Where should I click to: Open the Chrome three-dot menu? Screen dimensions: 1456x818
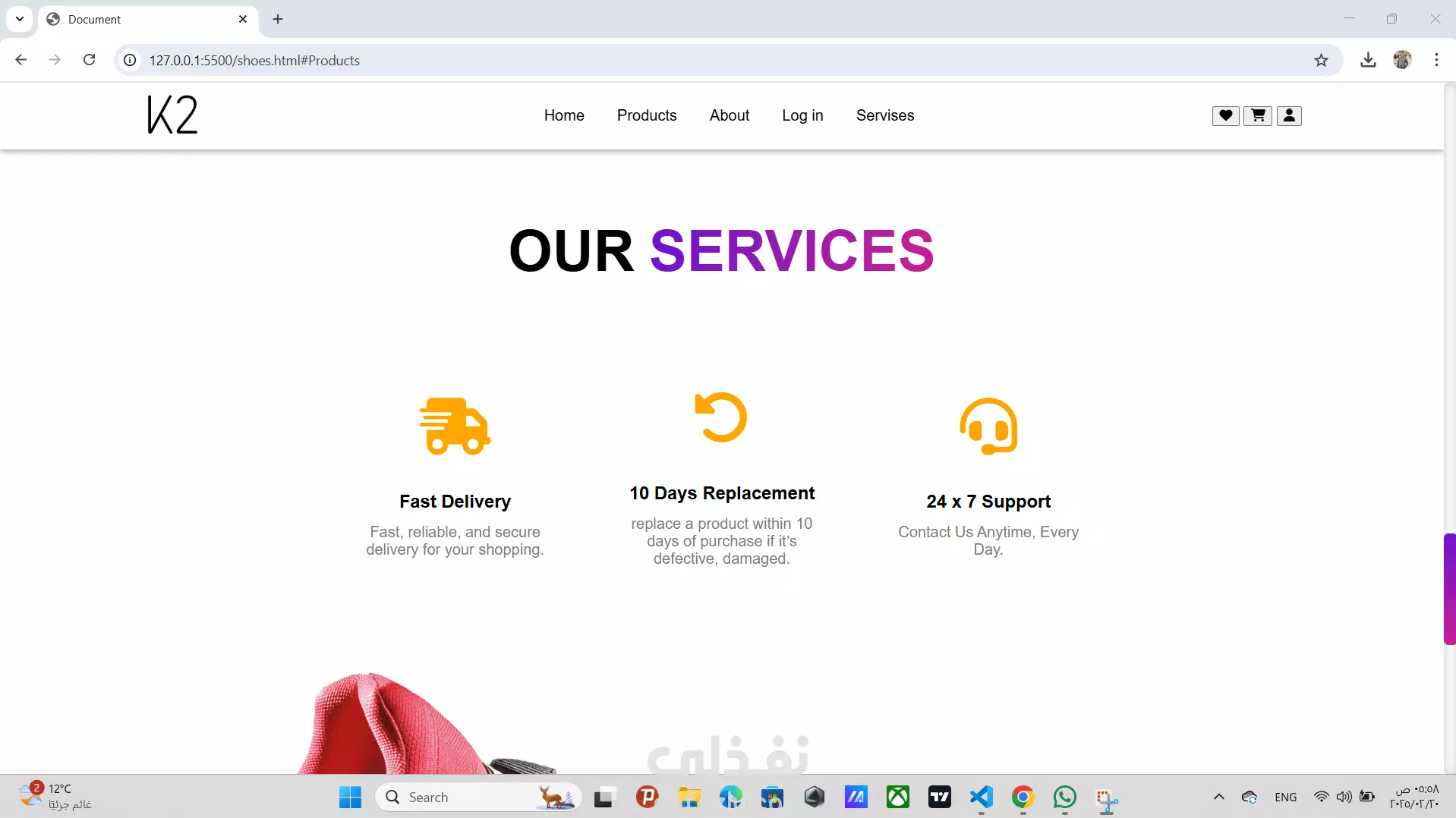[x=1436, y=60]
